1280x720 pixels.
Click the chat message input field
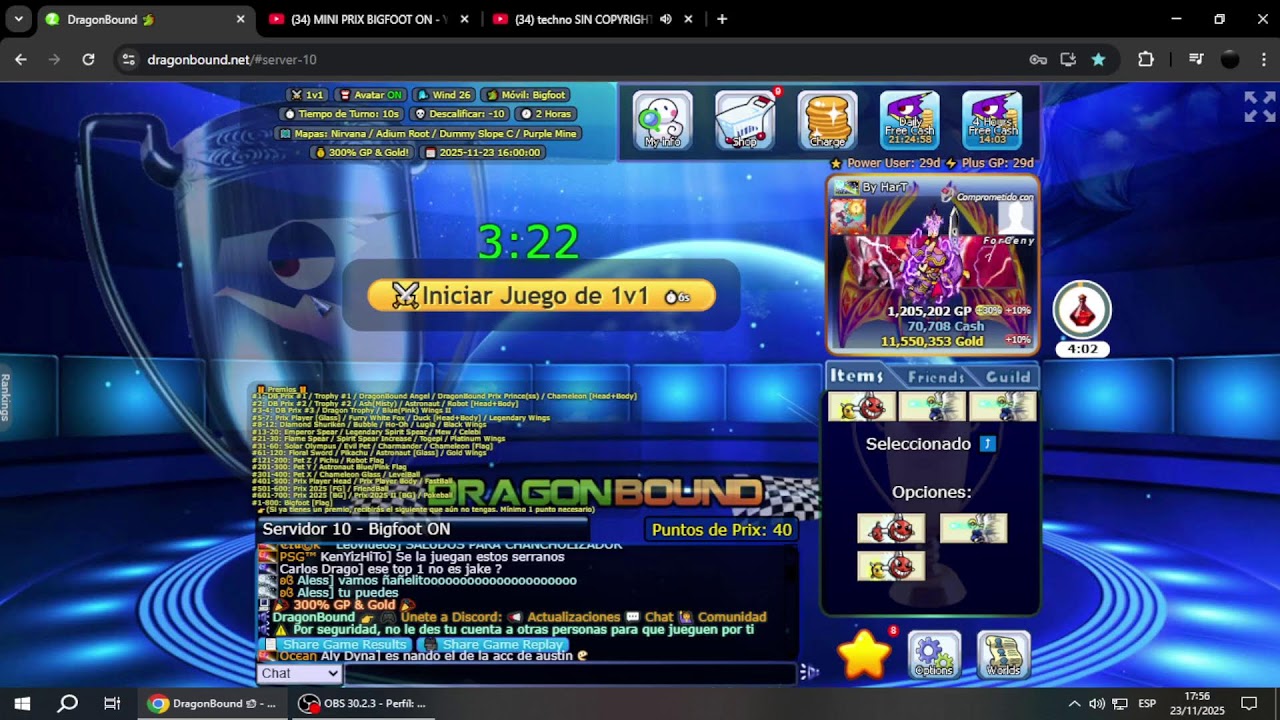(x=570, y=673)
